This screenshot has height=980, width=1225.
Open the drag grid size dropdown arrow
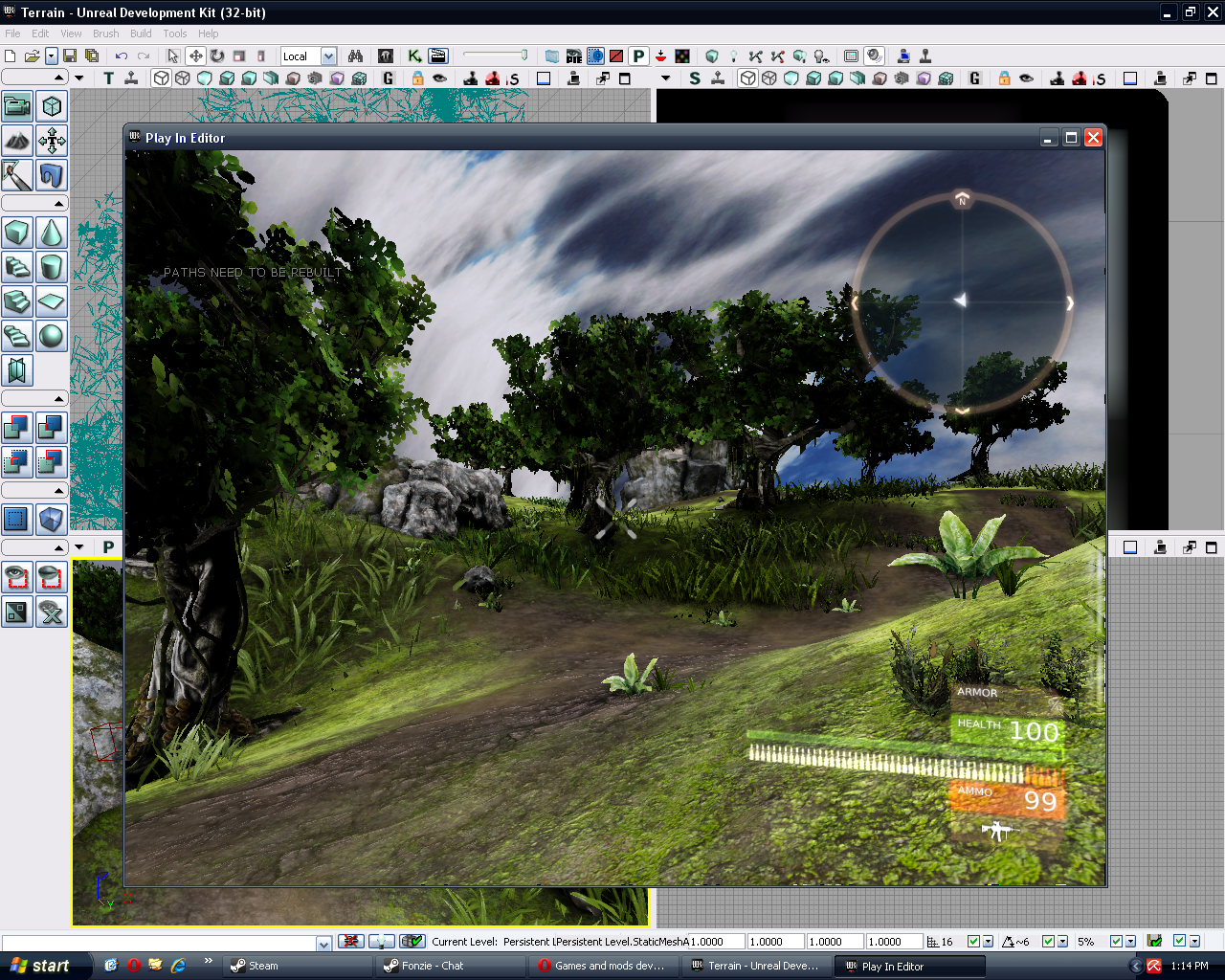pyautogui.click(x=988, y=942)
